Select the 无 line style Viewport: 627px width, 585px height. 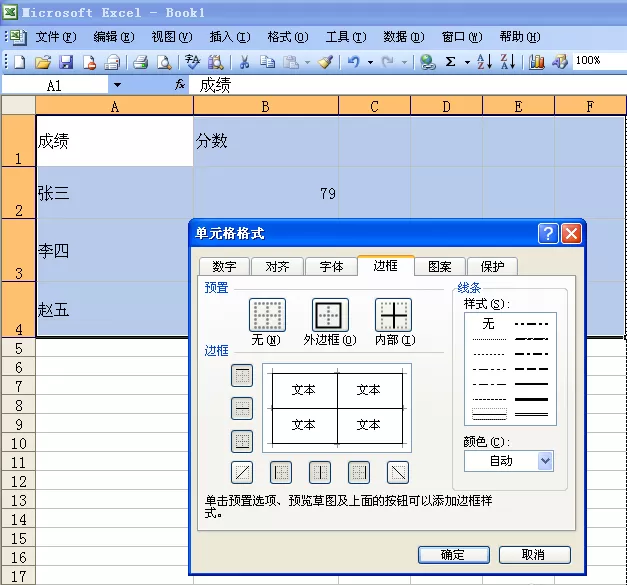tap(489, 323)
